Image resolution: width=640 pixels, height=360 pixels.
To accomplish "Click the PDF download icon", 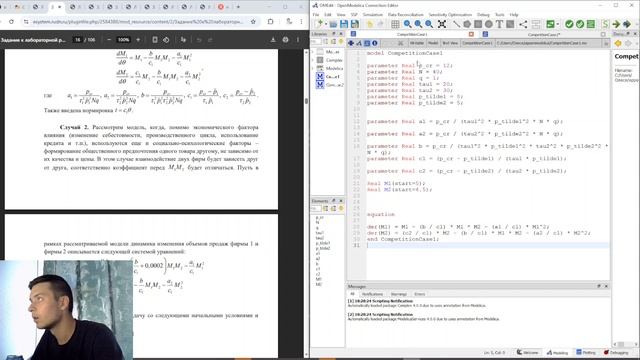I will tap(273, 40).
